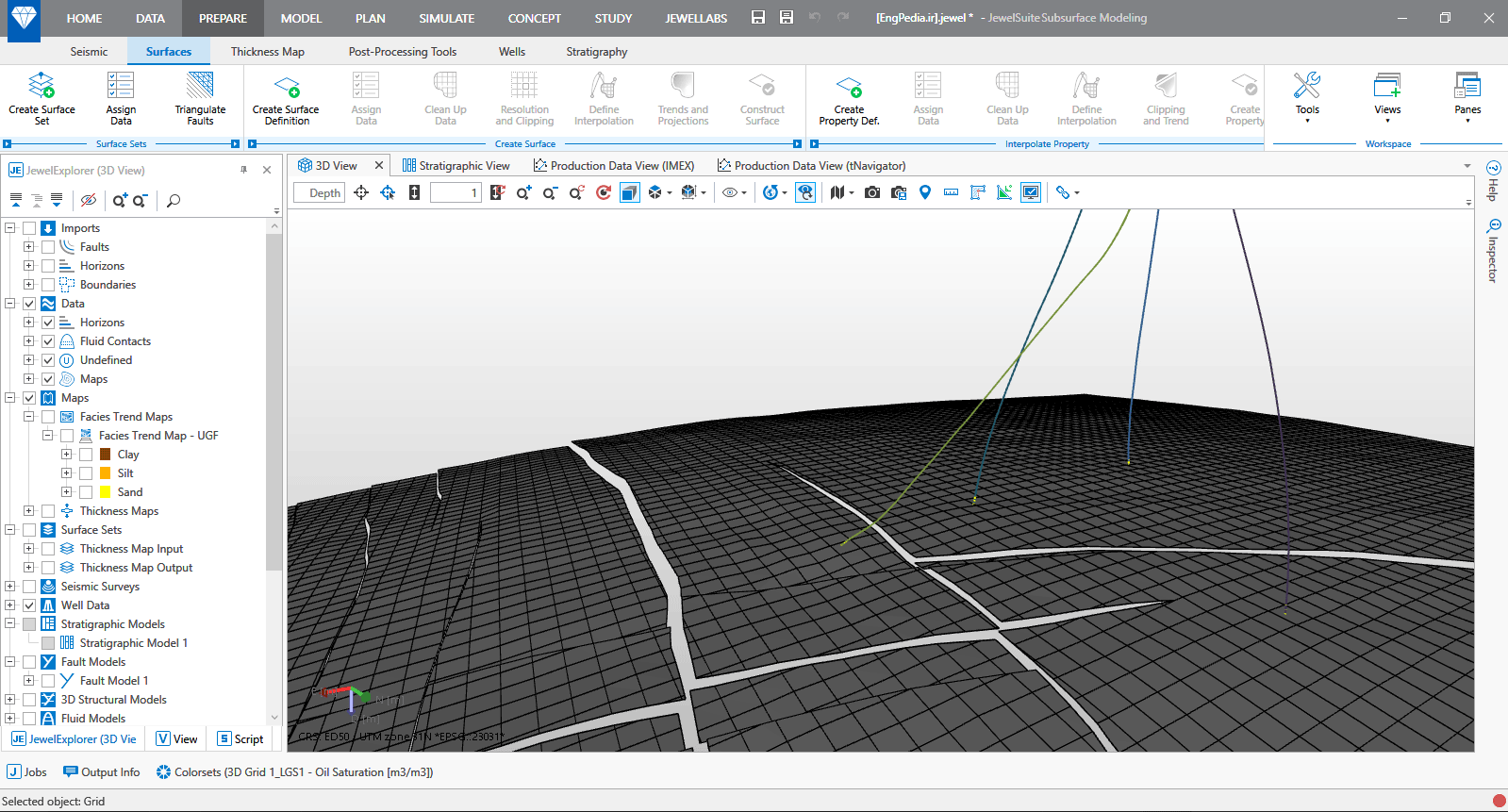
Task: Click the vertical exaggeration value field
Action: (x=456, y=192)
